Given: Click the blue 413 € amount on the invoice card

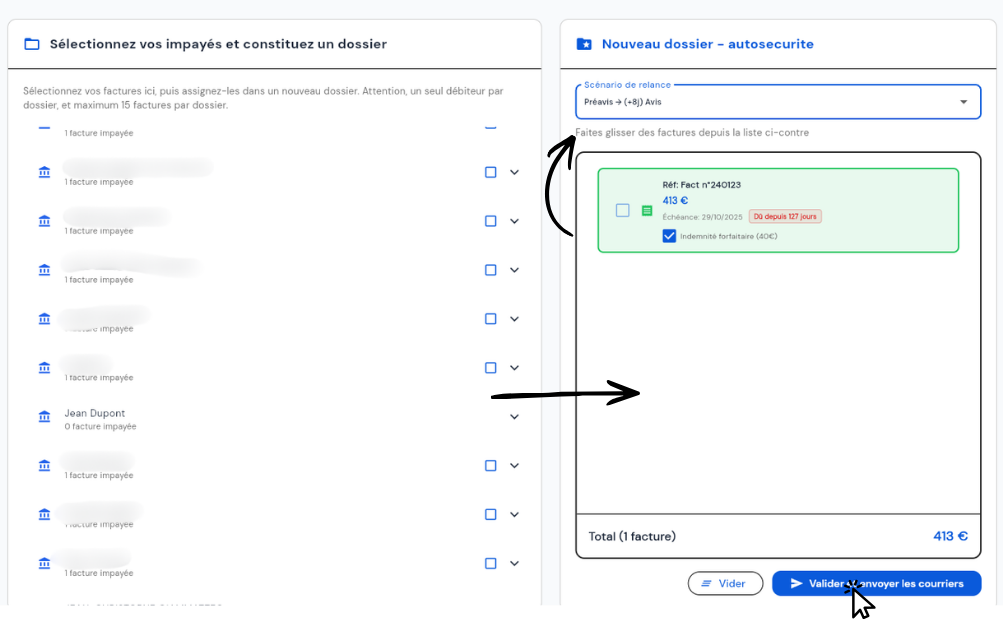Looking at the screenshot, I should click(x=675, y=201).
